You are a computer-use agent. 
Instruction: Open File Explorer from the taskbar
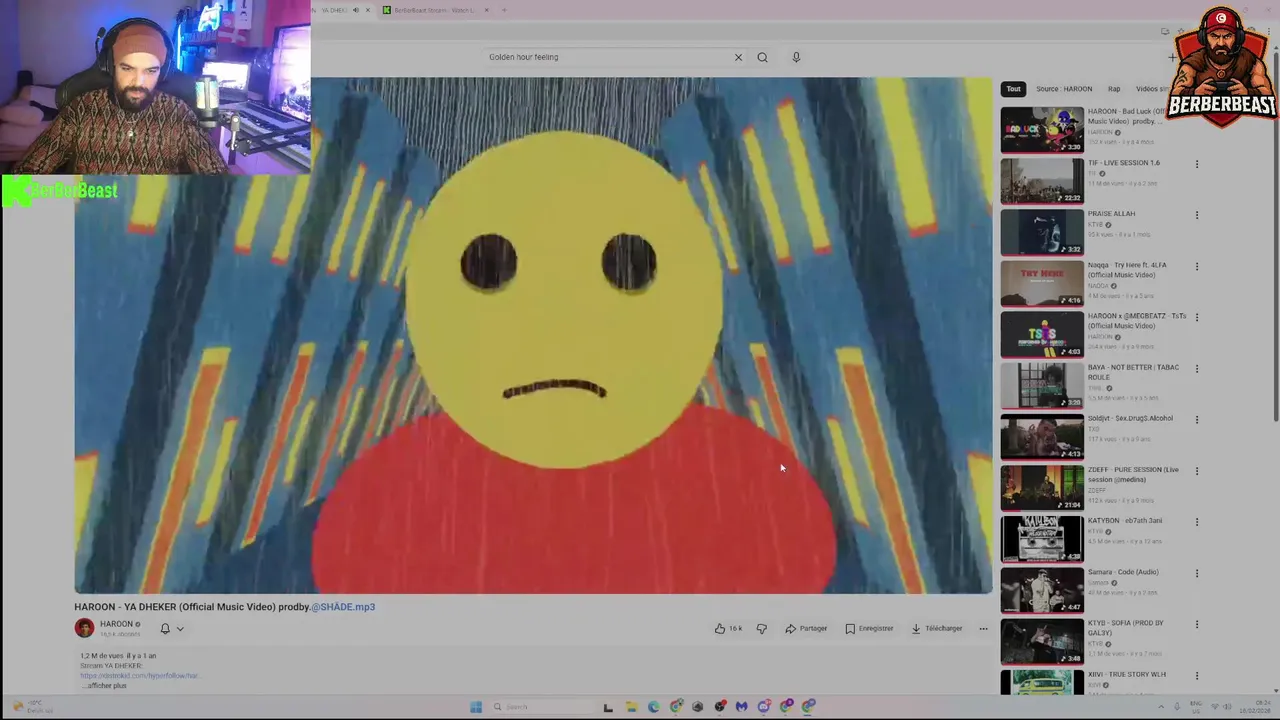click(631, 707)
